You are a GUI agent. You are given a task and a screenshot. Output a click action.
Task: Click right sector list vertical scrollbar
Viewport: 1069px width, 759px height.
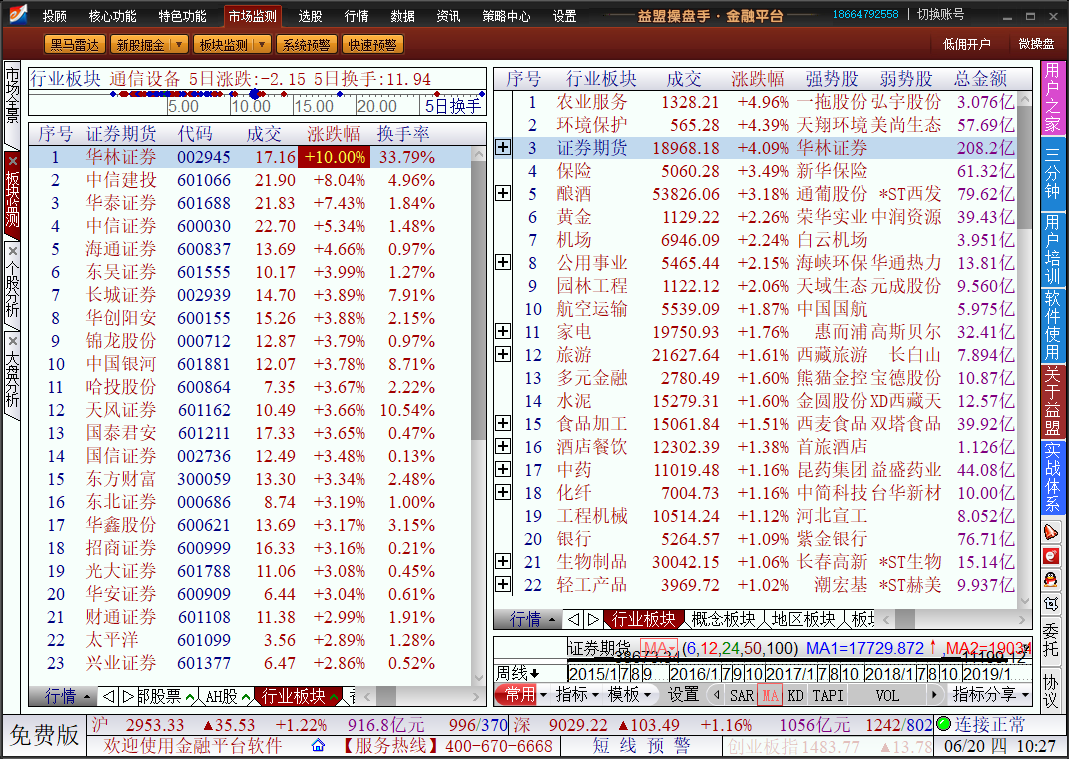pyautogui.click(x=1024, y=350)
